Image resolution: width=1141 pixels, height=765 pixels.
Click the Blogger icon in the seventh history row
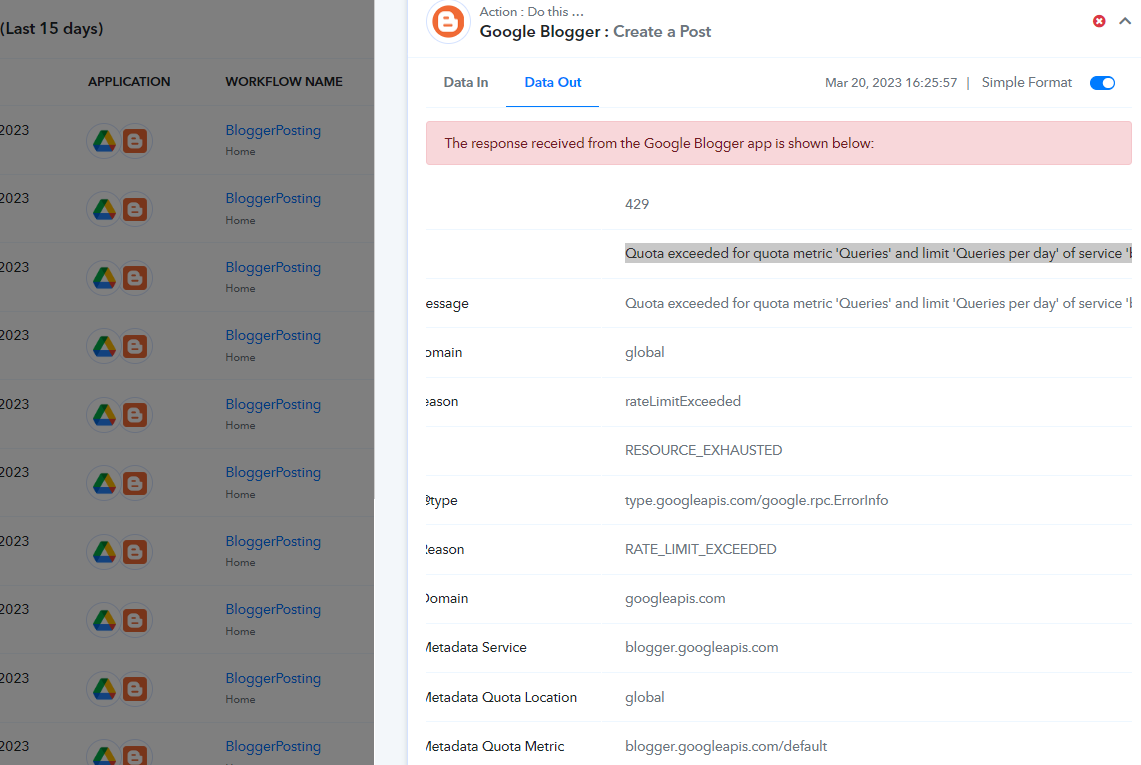tap(135, 552)
